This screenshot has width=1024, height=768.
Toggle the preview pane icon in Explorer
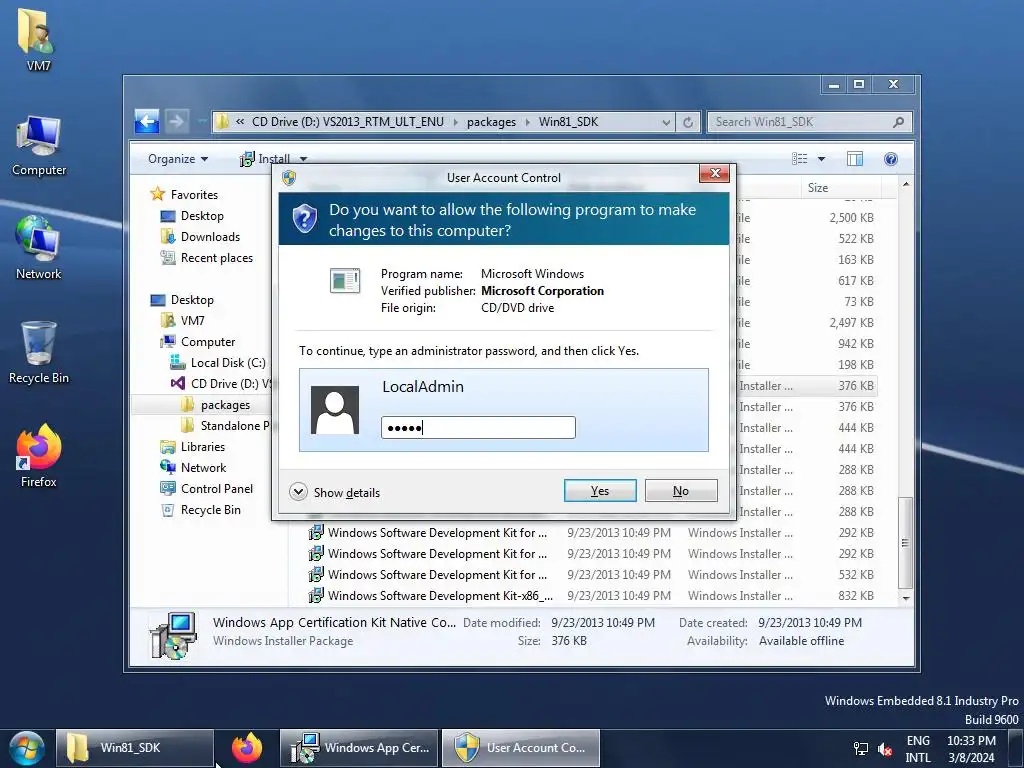click(x=855, y=159)
